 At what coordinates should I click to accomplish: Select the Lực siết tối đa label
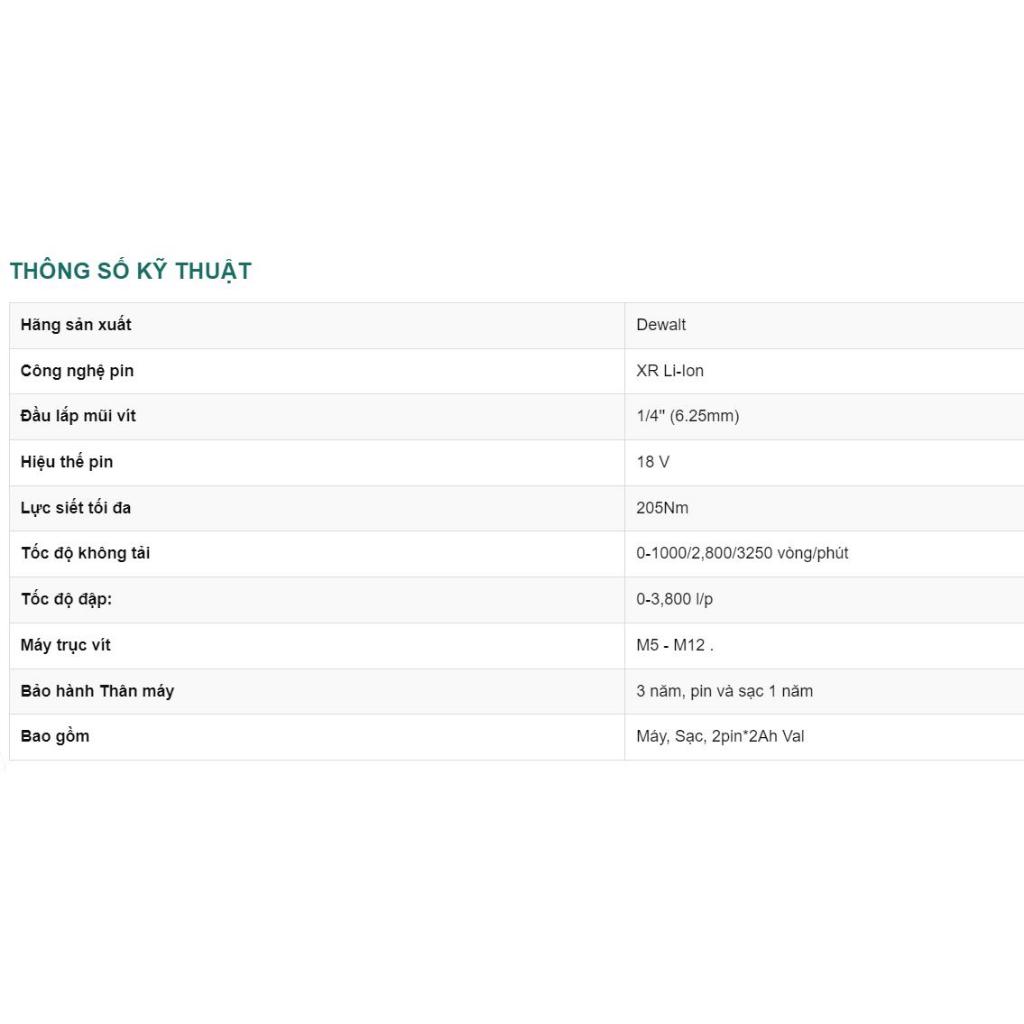tap(76, 507)
